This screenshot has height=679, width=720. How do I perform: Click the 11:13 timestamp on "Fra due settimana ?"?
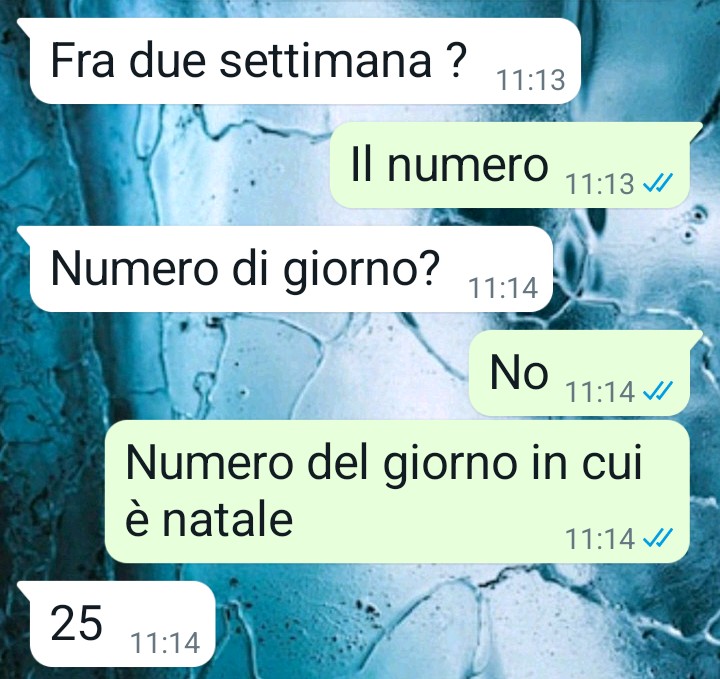click(530, 80)
